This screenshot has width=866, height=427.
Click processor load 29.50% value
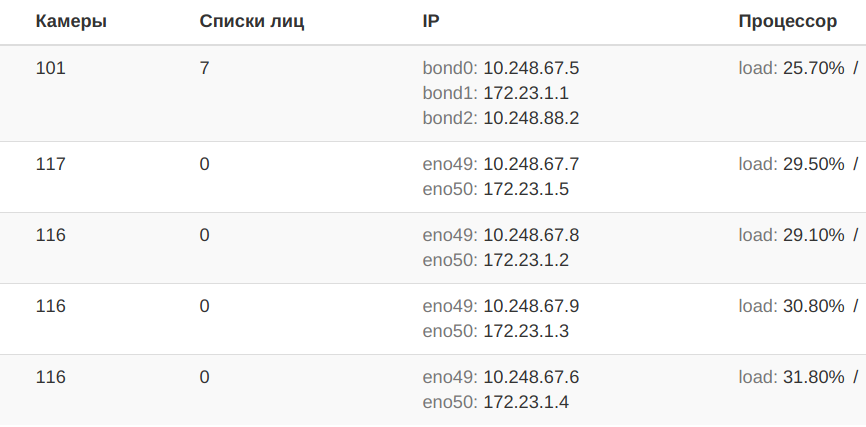pos(814,165)
